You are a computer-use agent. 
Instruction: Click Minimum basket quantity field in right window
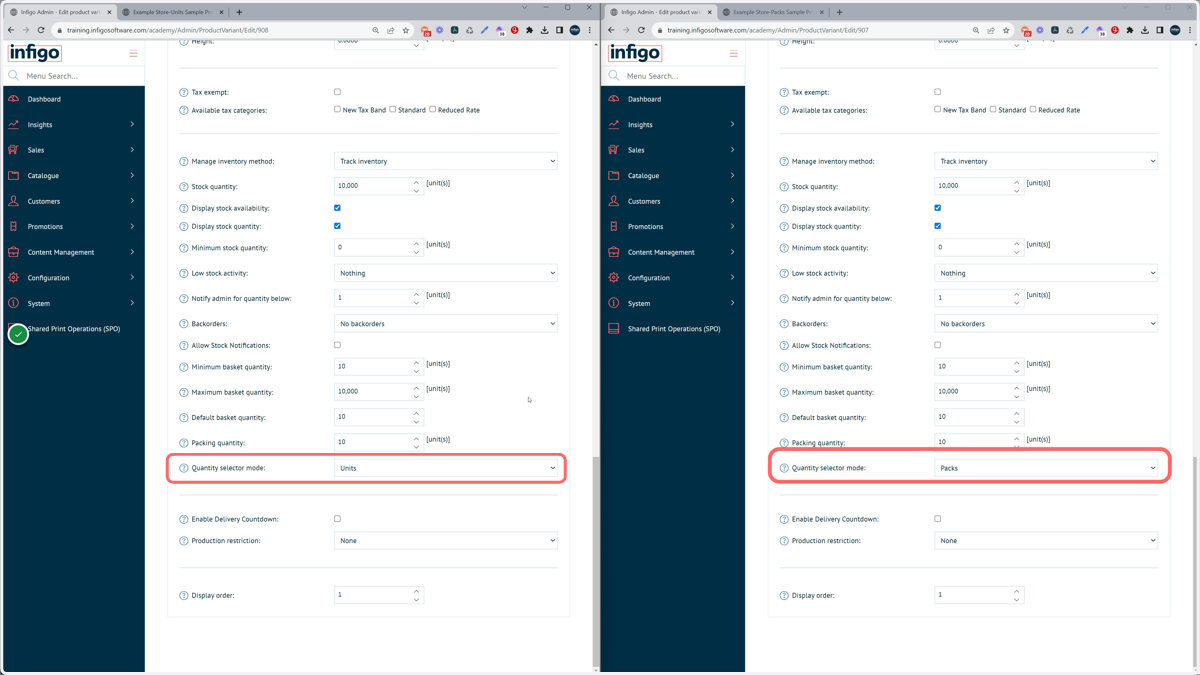(979, 366)
